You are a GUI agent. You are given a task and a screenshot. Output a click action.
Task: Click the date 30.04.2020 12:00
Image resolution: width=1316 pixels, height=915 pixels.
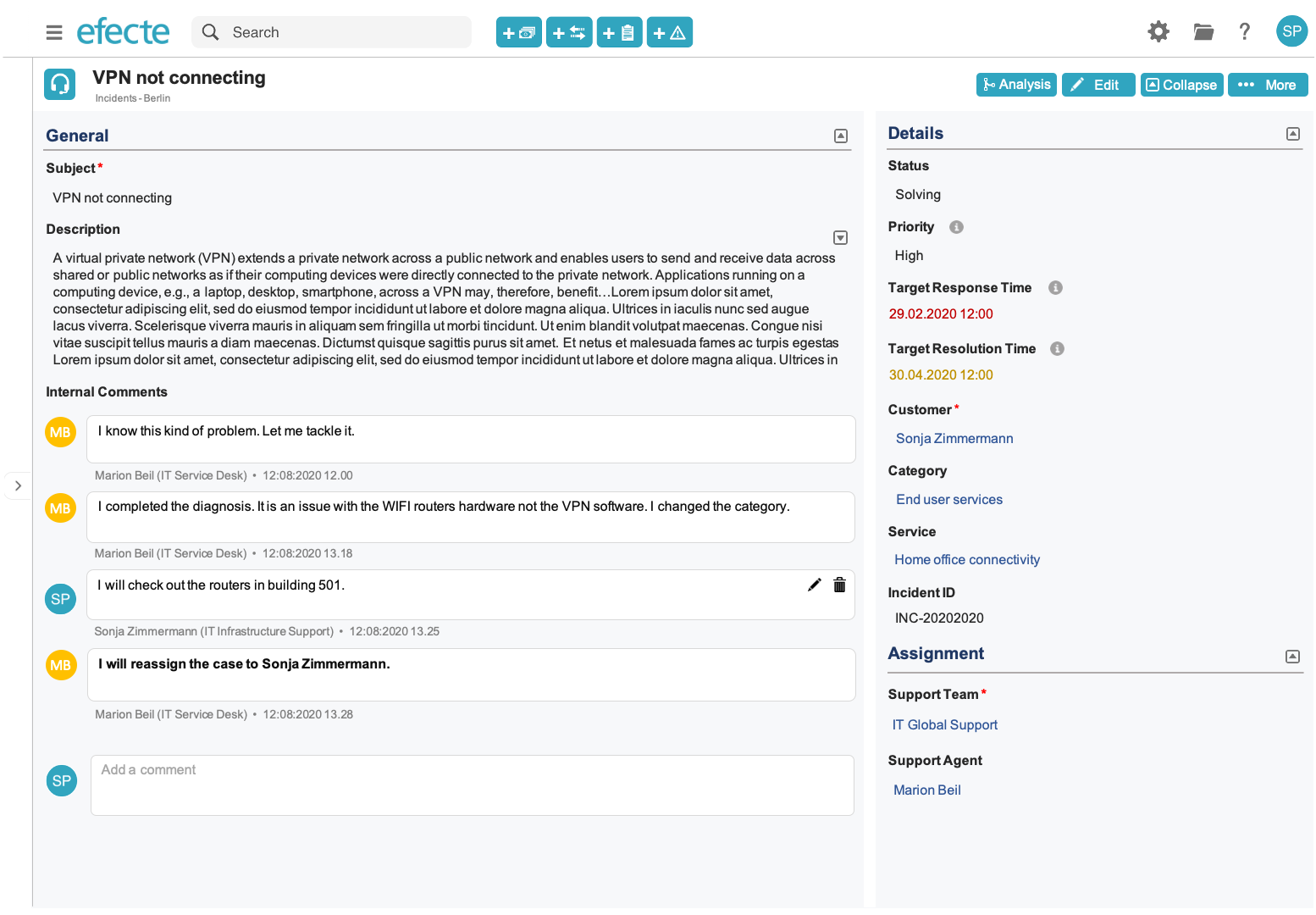[941, 375]
